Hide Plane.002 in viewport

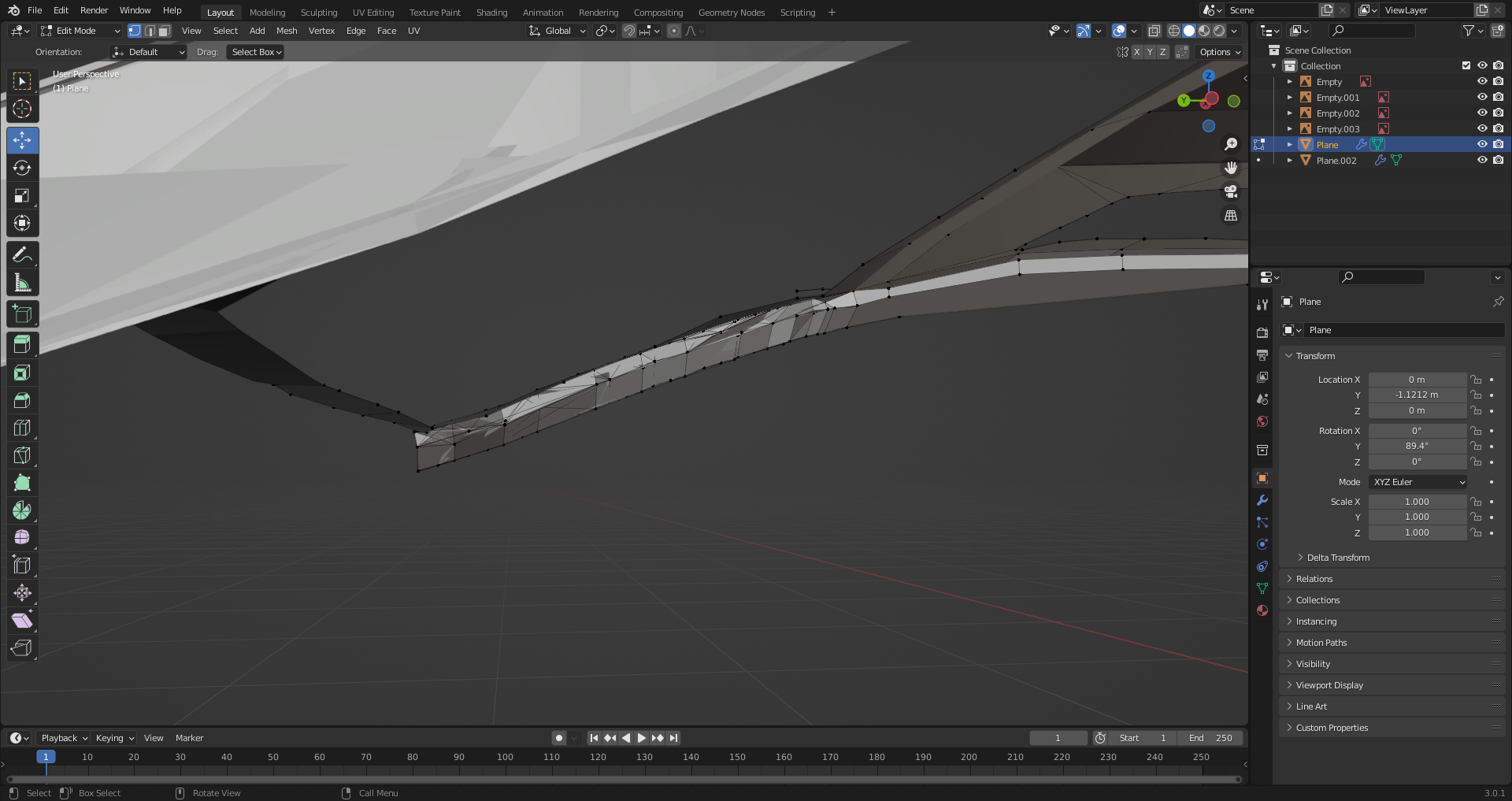coord(1482,161)
